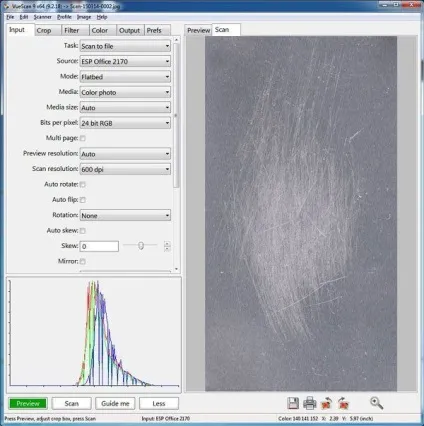Click the rotate right image icon

coord(343,403)
